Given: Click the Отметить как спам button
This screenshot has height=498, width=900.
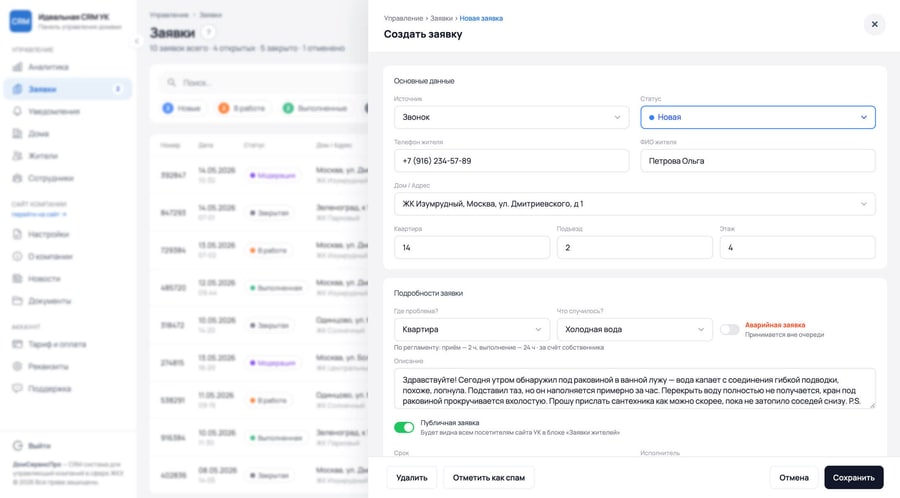Looking at the screenshot, I should point(488,477).
